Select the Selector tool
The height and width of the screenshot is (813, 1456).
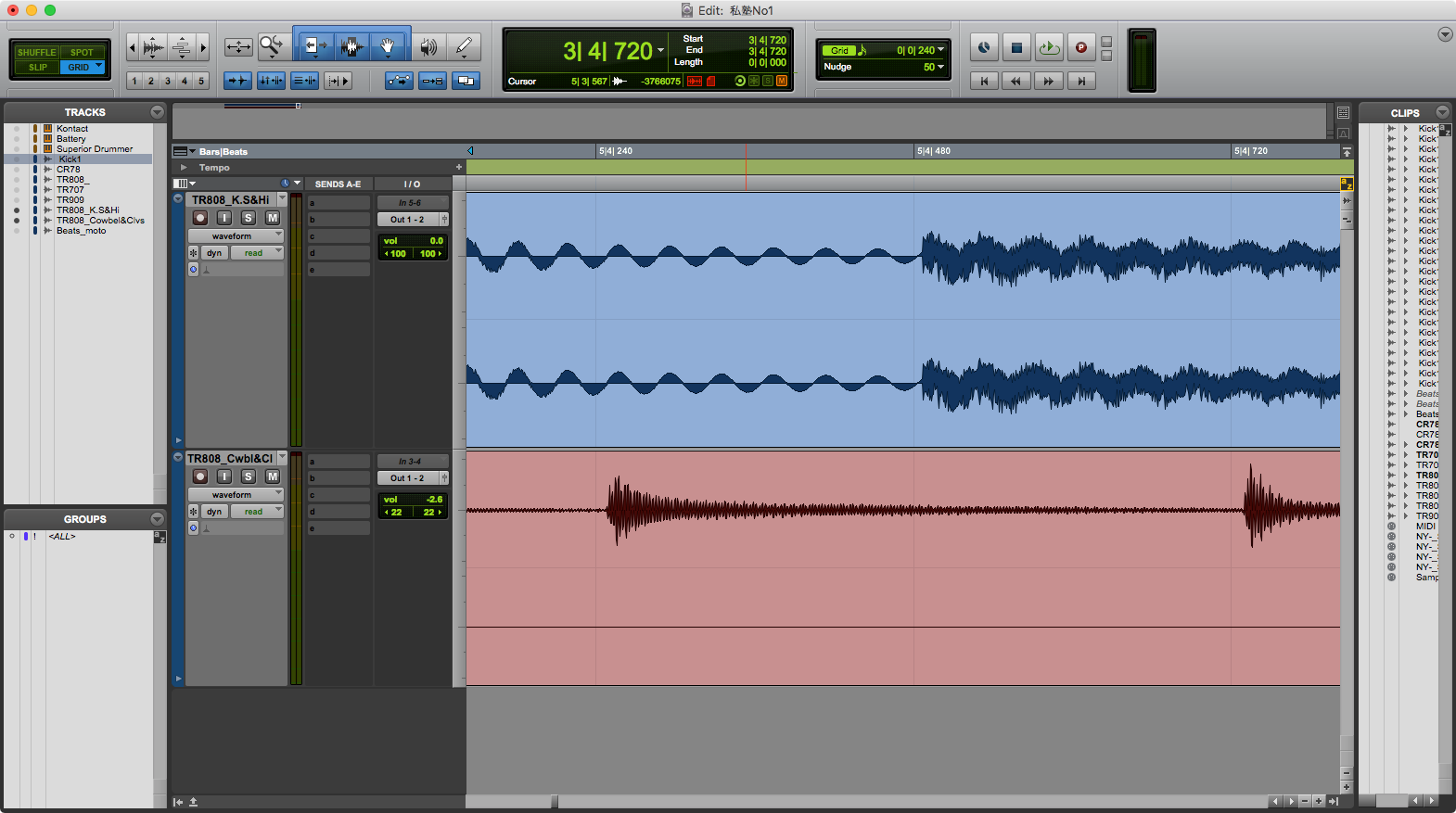pos(351,45)
